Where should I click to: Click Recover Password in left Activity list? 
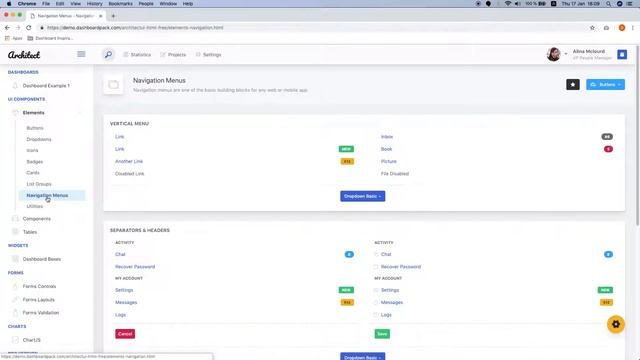point(135,267)
